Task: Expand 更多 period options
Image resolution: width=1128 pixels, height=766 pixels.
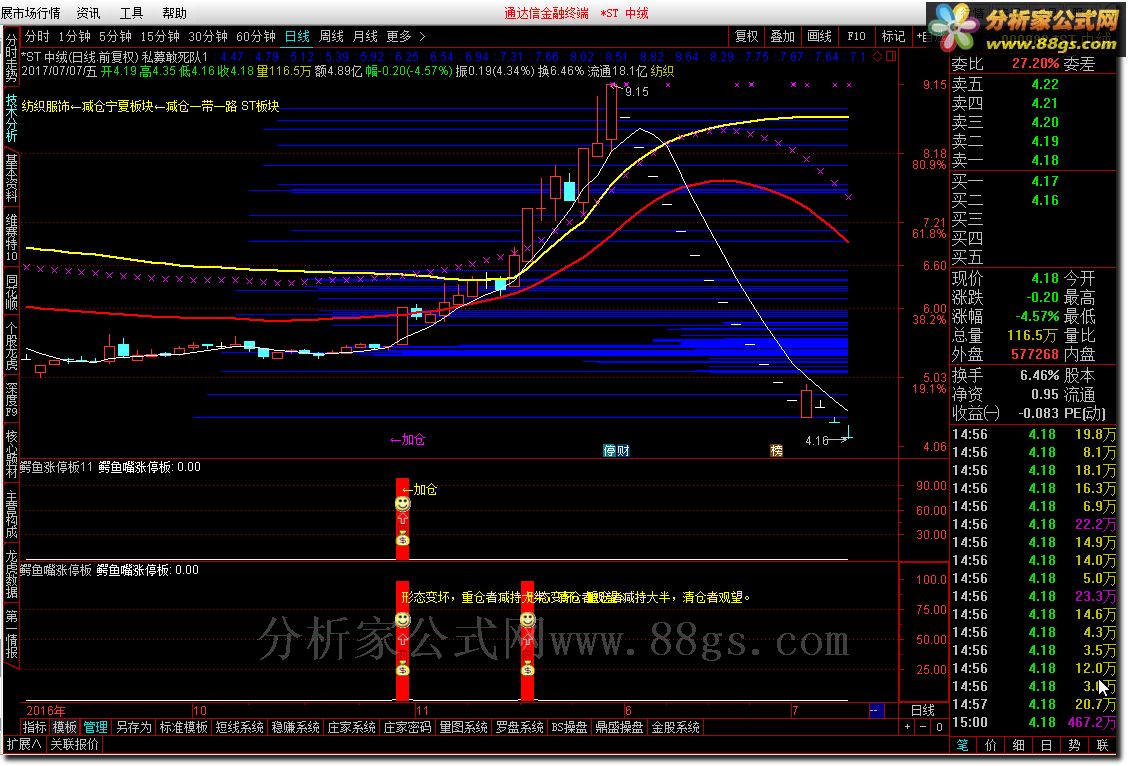Action: pyautogui.click(x=406, y=36)
